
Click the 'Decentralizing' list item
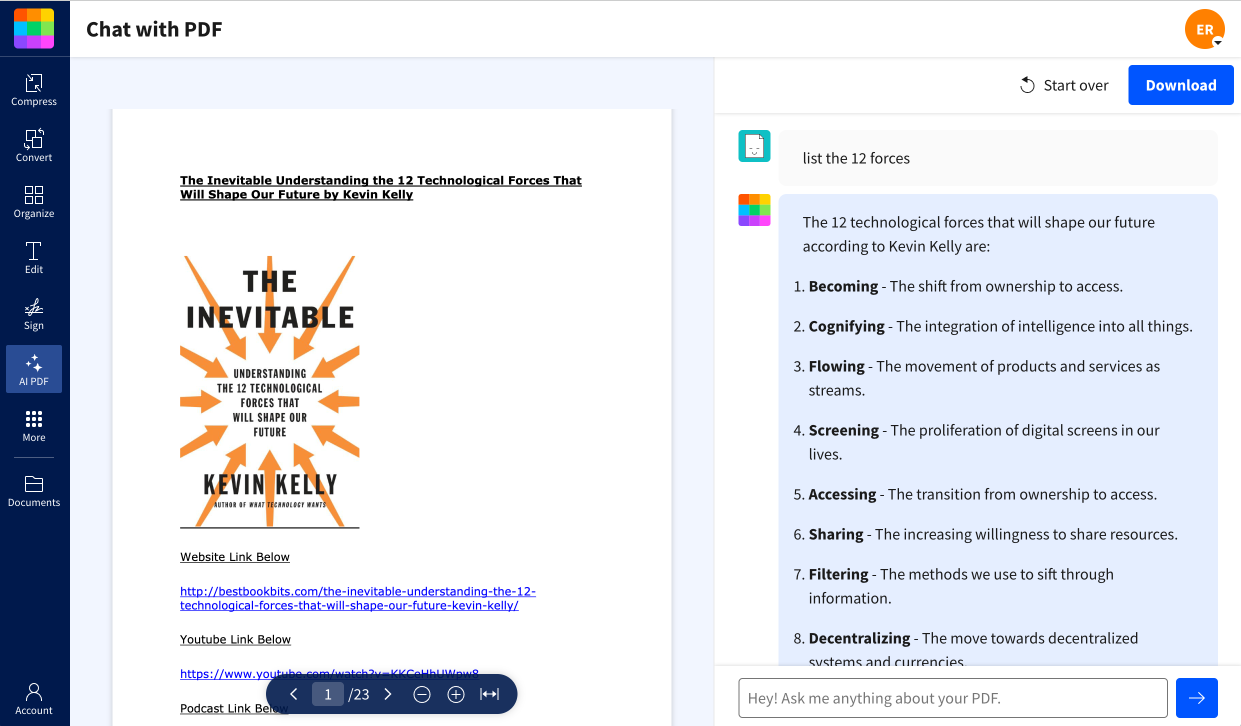coord(974,649)
